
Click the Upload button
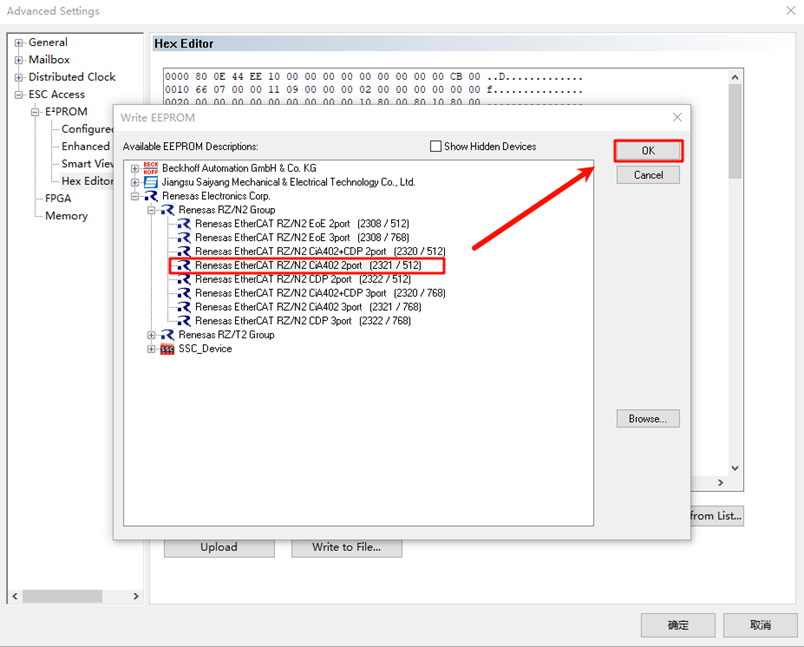pyautogui.click(x=219, y=548)
